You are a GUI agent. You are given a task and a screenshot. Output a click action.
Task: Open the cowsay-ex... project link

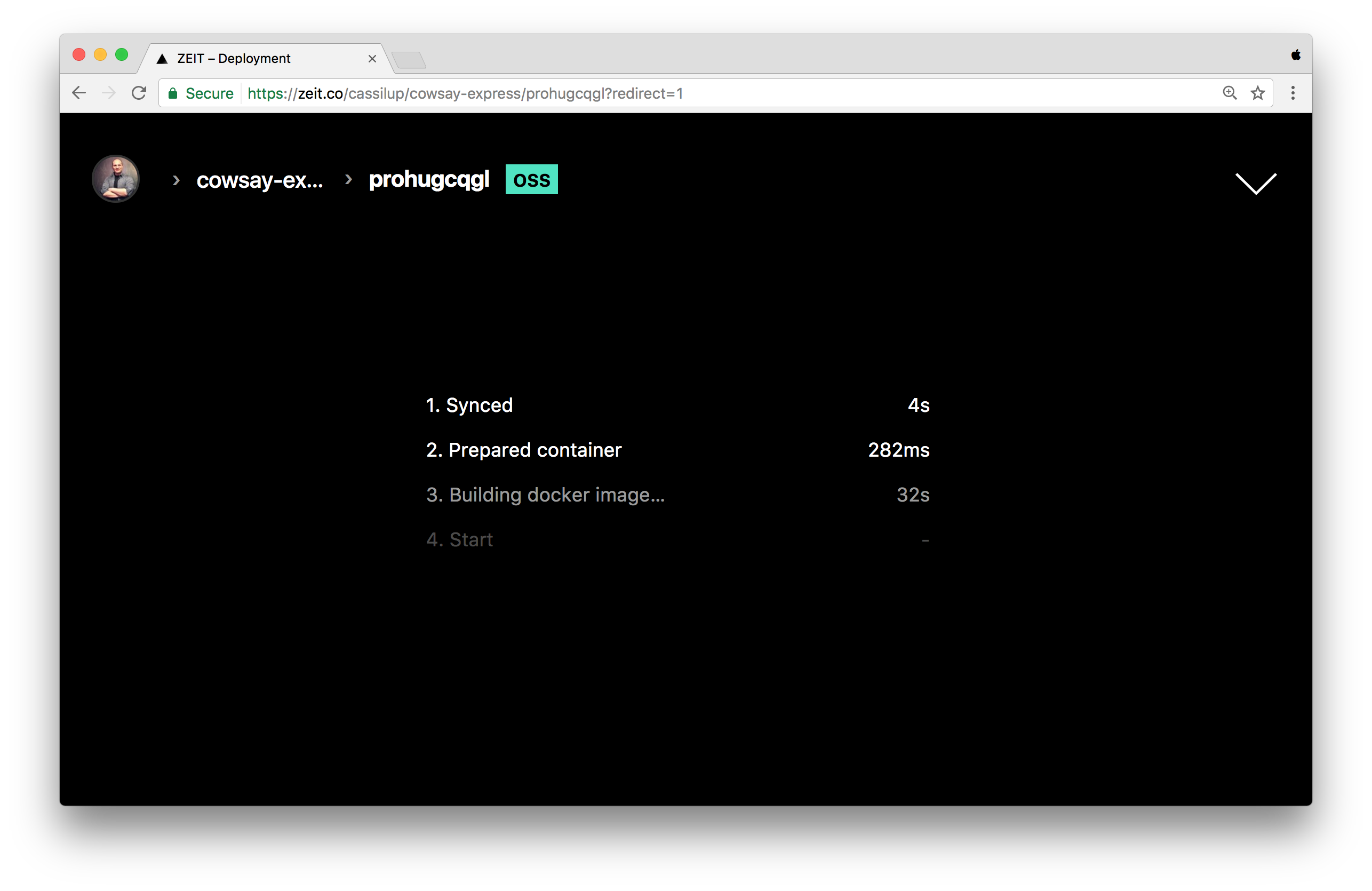[259, 180]
